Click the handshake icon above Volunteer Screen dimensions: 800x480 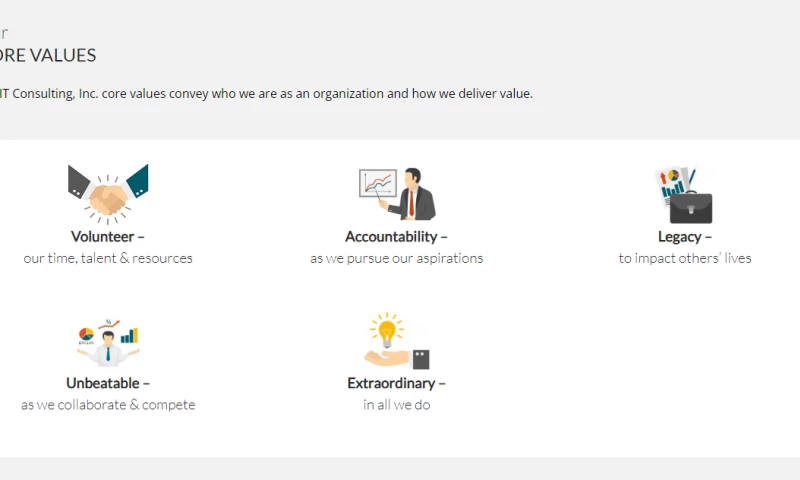[108, 194]
